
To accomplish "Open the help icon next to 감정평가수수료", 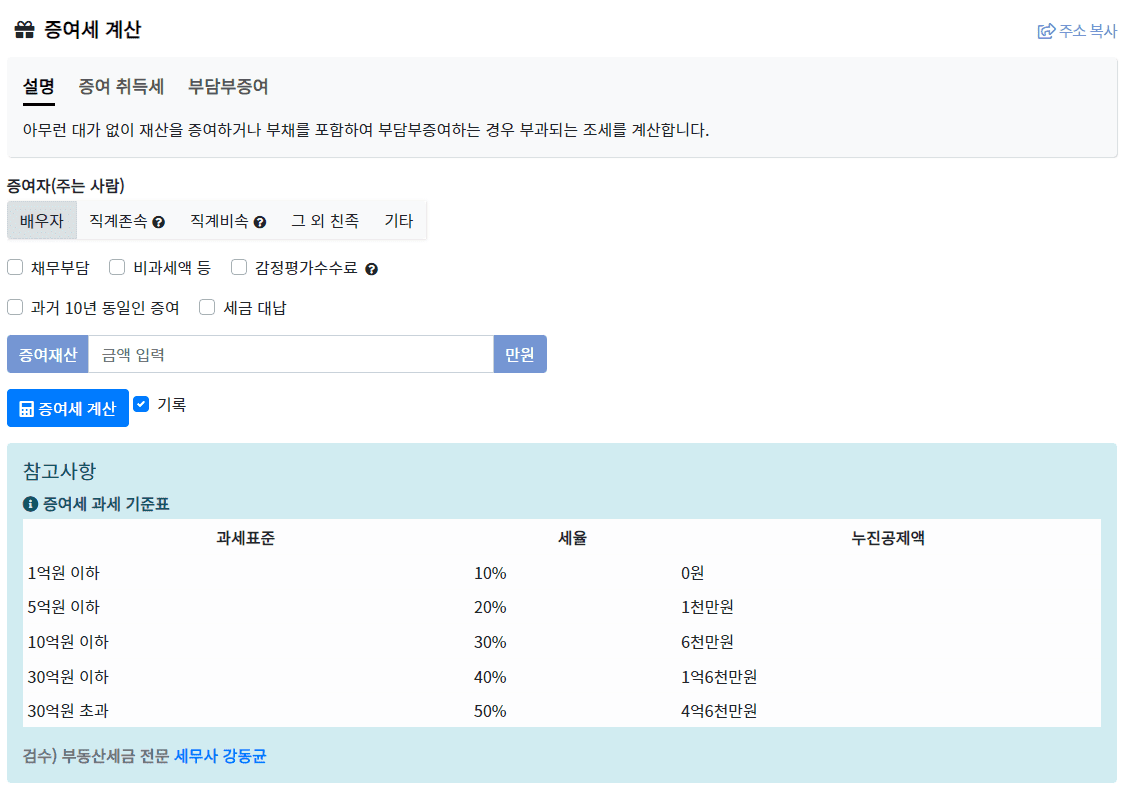I will point(371,269).
